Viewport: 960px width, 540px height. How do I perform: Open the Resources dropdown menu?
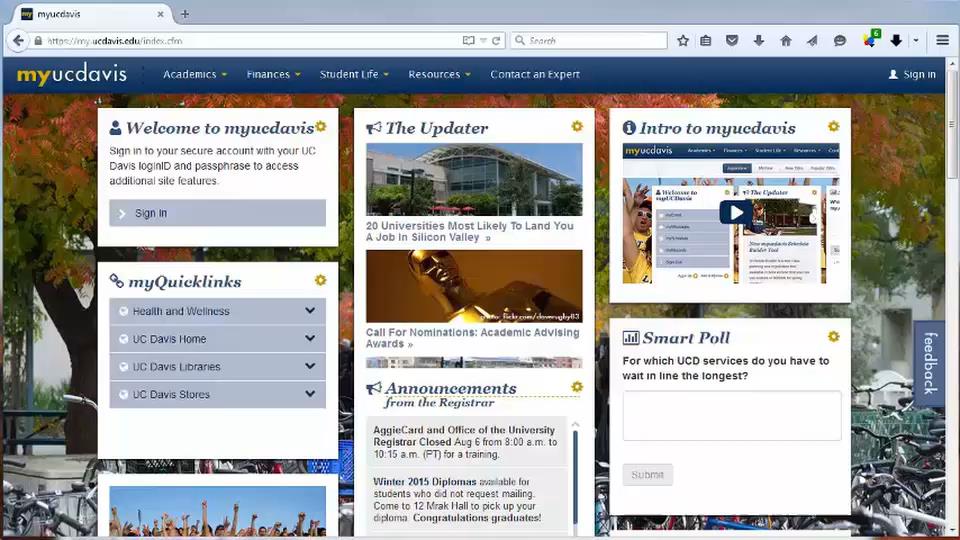439,74
